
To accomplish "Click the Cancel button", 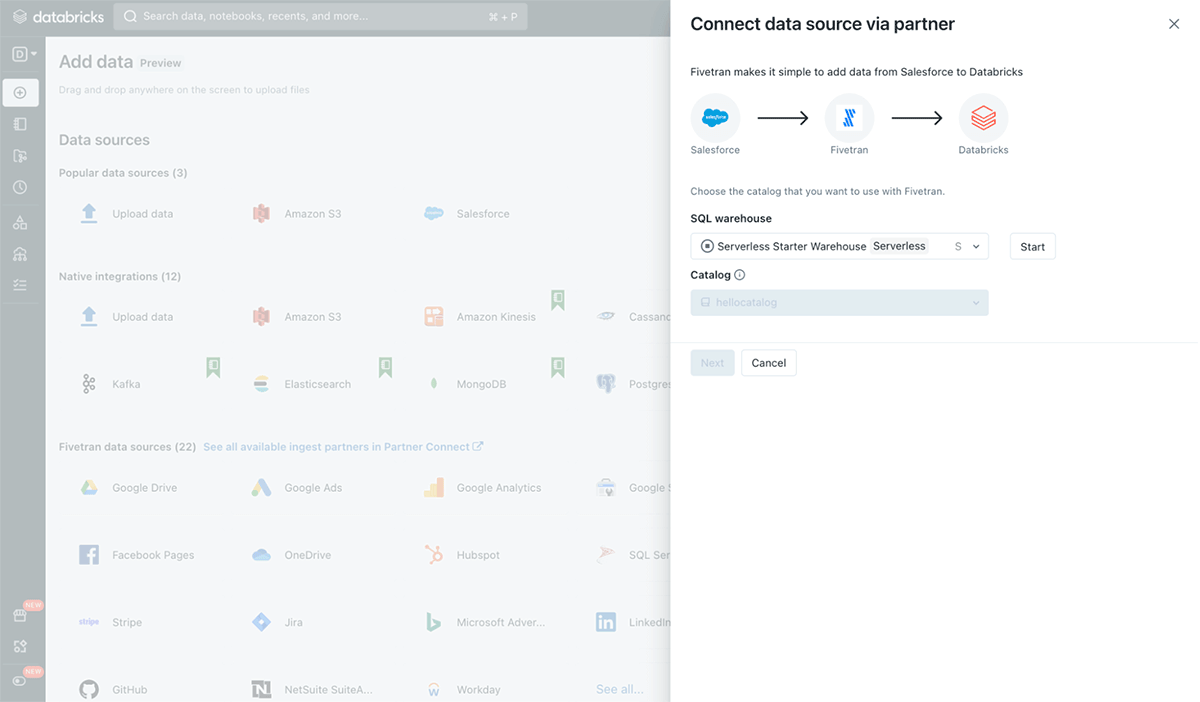I will [x=768, y=363].
